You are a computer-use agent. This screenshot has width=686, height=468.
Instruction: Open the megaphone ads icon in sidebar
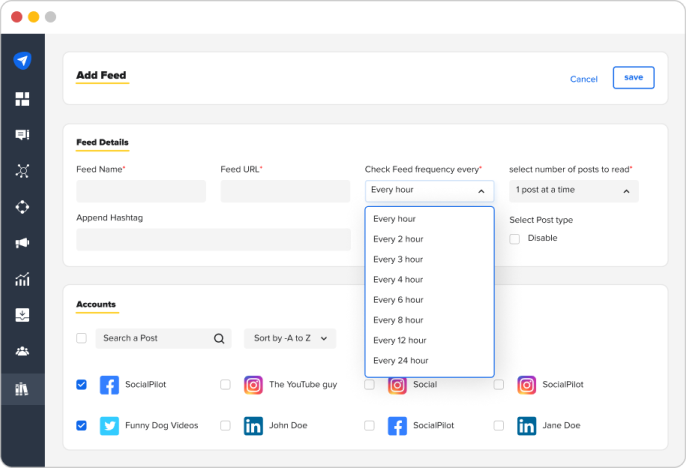22,243
